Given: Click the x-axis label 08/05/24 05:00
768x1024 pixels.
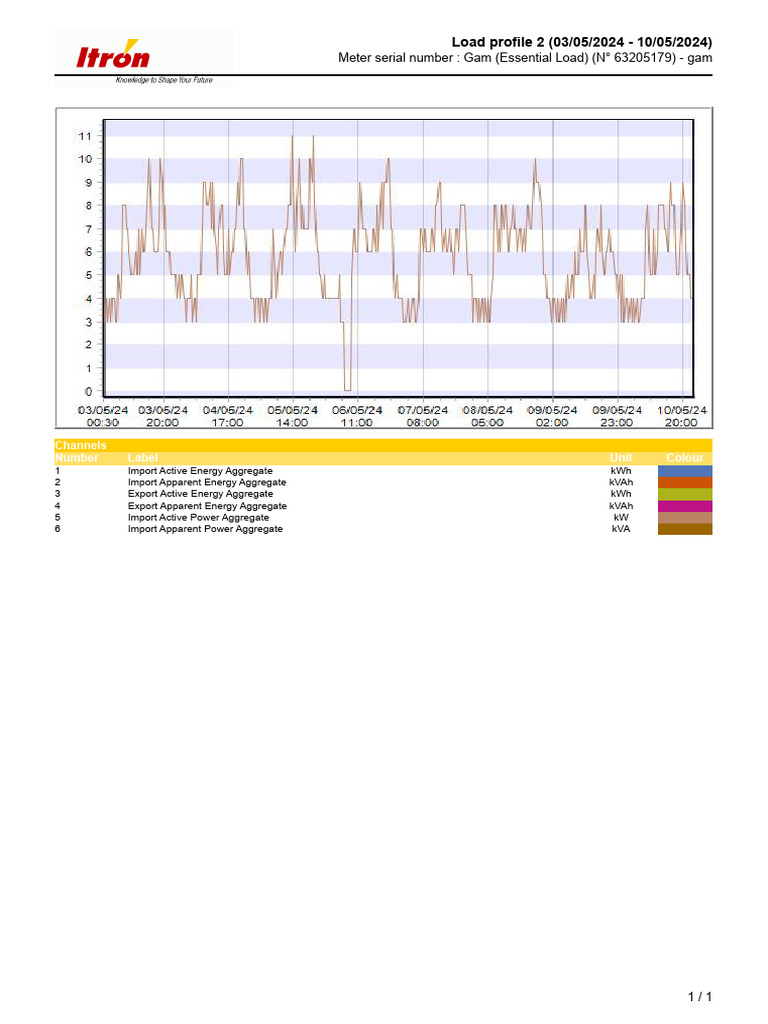Looking at the screenshot, I should coord(487,416).
